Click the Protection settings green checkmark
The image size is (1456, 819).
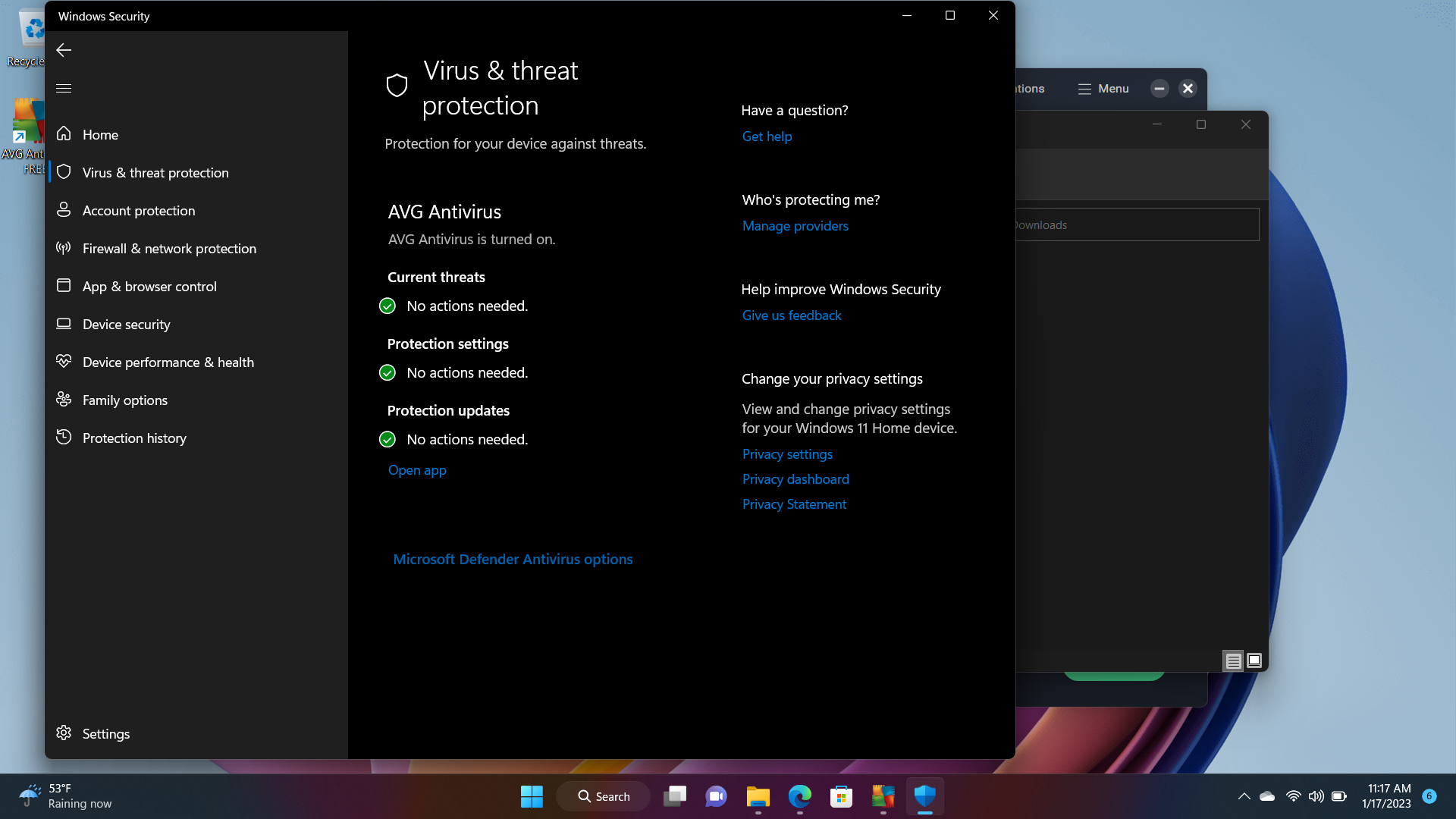point(388,372)
